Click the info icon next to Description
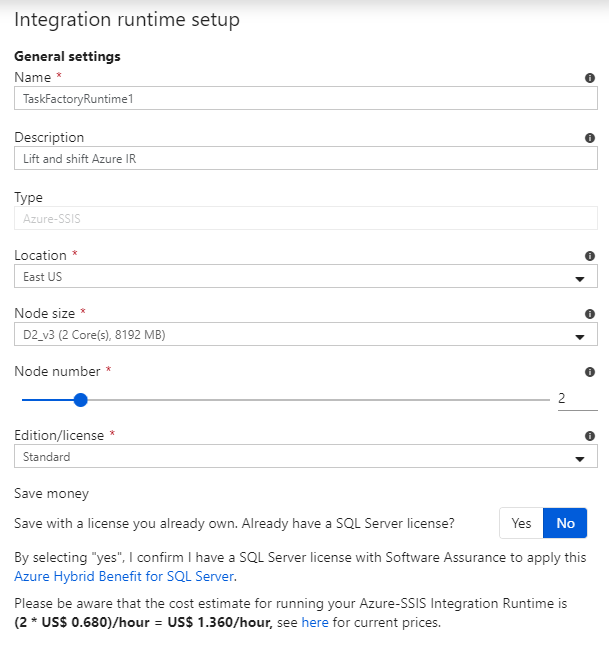The width and height of the screenshot is (609, 647). click(x=590, y=138)
